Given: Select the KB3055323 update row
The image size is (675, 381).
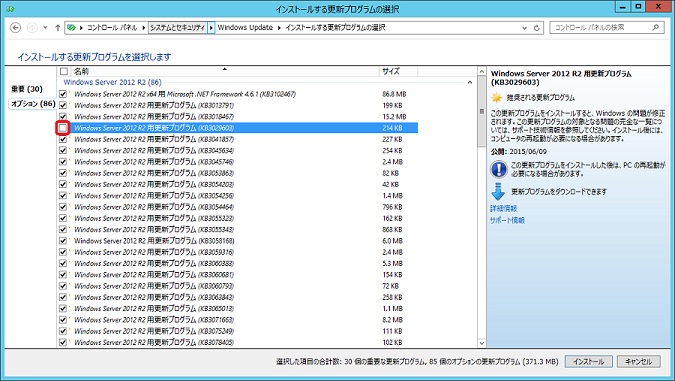Looking at the screenshot, I should click(238, 218).
